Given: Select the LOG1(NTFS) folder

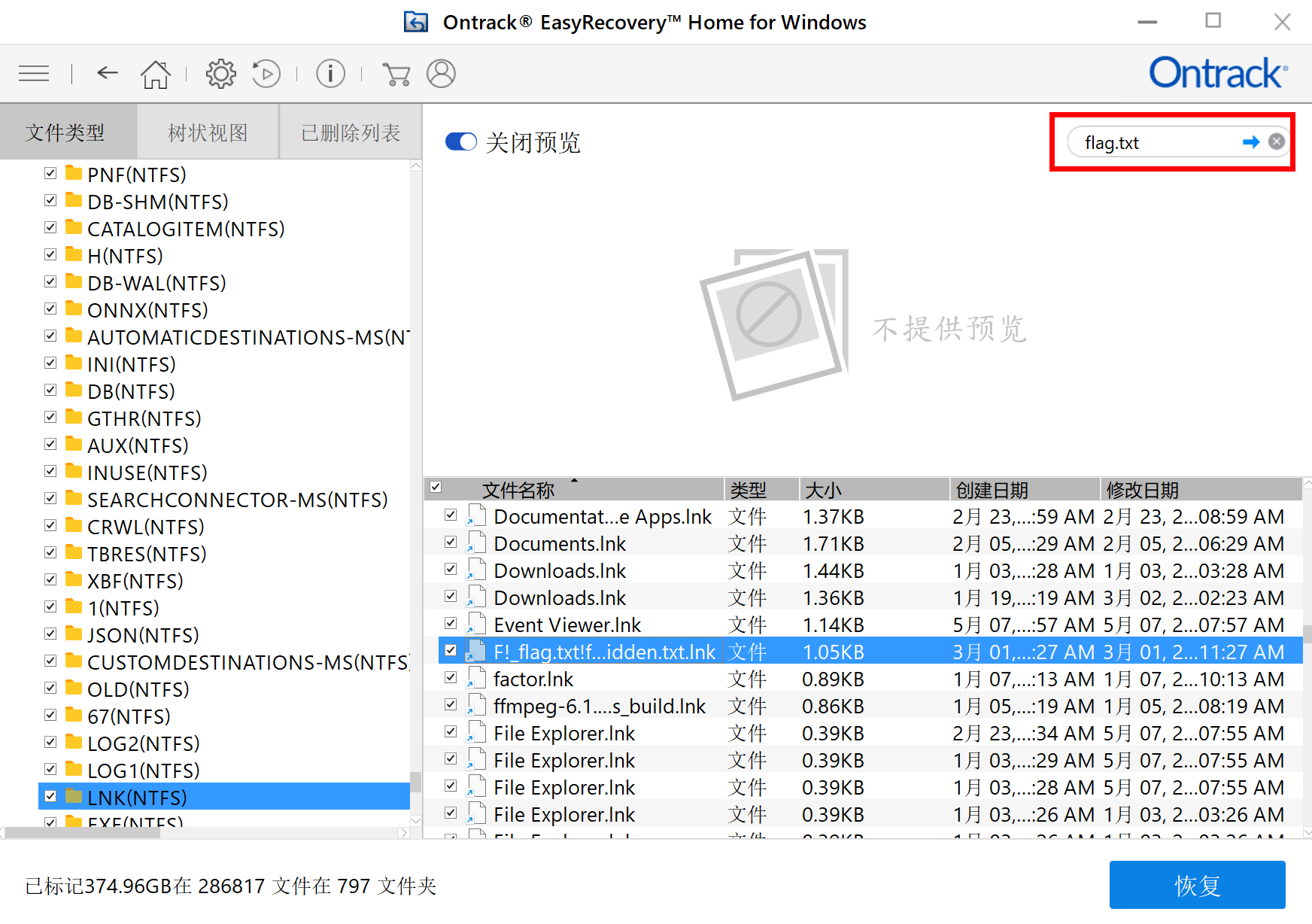Looking at the screenshot, I should pos(144,771).
